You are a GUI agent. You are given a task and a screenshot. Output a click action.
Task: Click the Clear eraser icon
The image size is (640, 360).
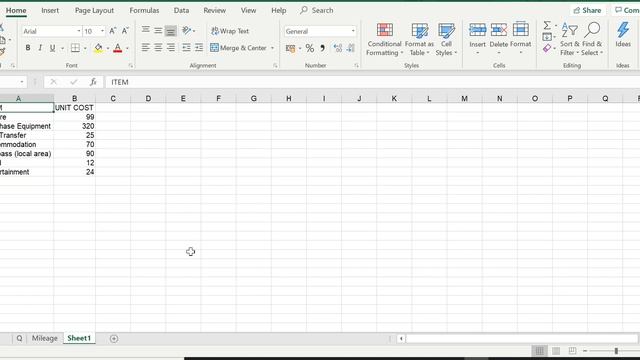point(547,48)
